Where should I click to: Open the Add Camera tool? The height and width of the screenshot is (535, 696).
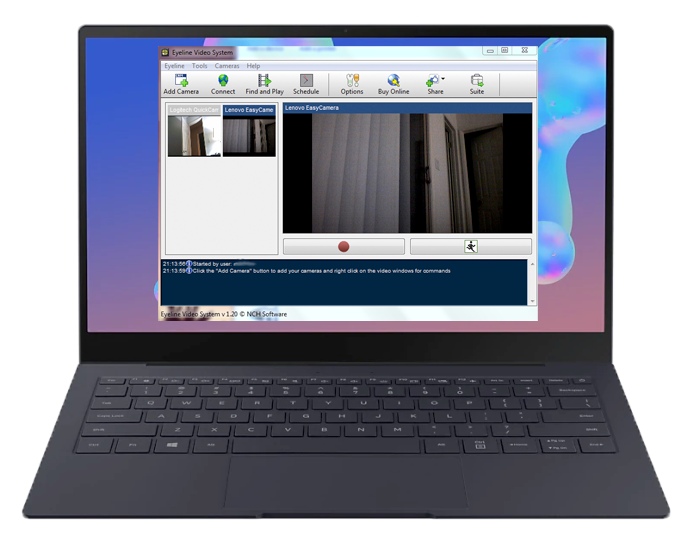[181, 84]
